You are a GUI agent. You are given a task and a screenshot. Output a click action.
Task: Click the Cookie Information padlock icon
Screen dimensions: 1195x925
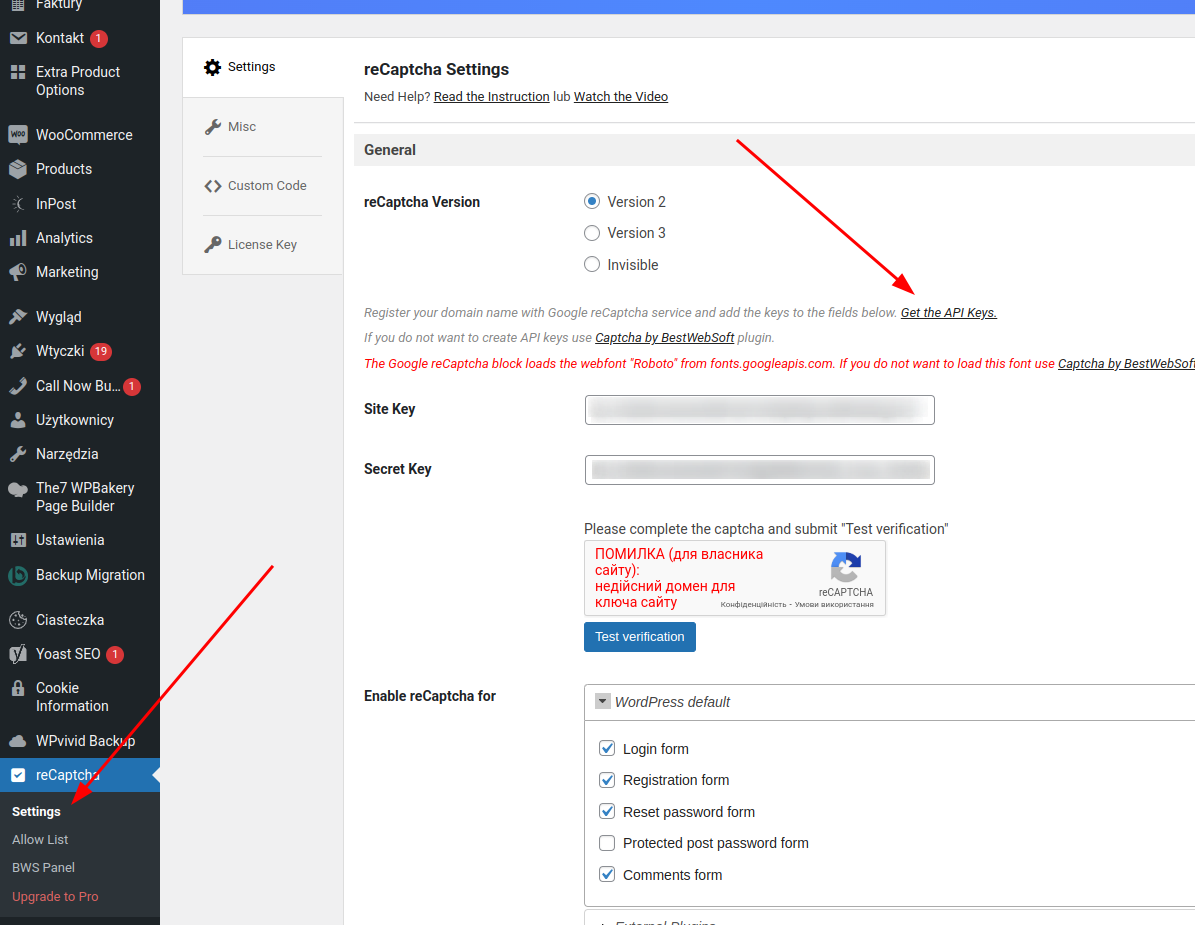point(18,688)
